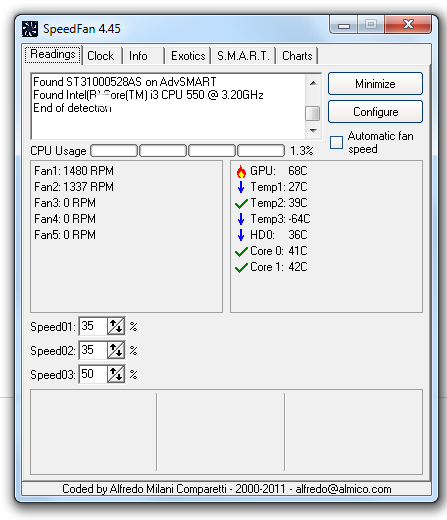The image size is (447, 520).
Task: Click the blue down arrow beside Temp1
Action: [241, 187]
